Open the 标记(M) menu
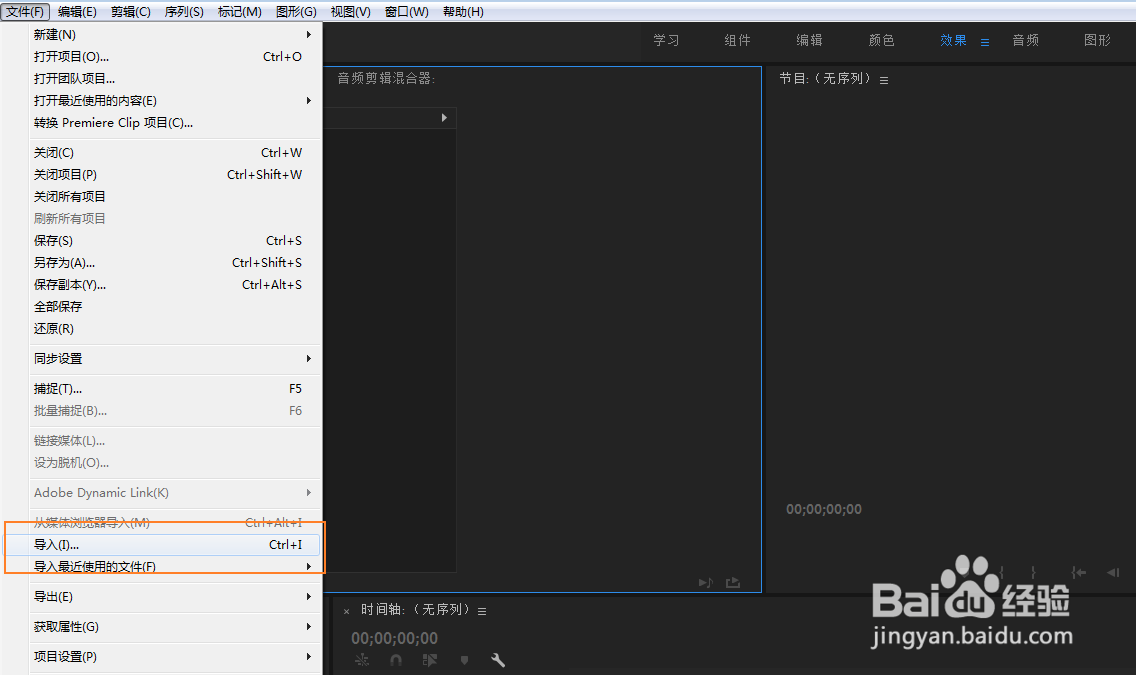This screenshot has width=1136, height=675. (240, 12)
